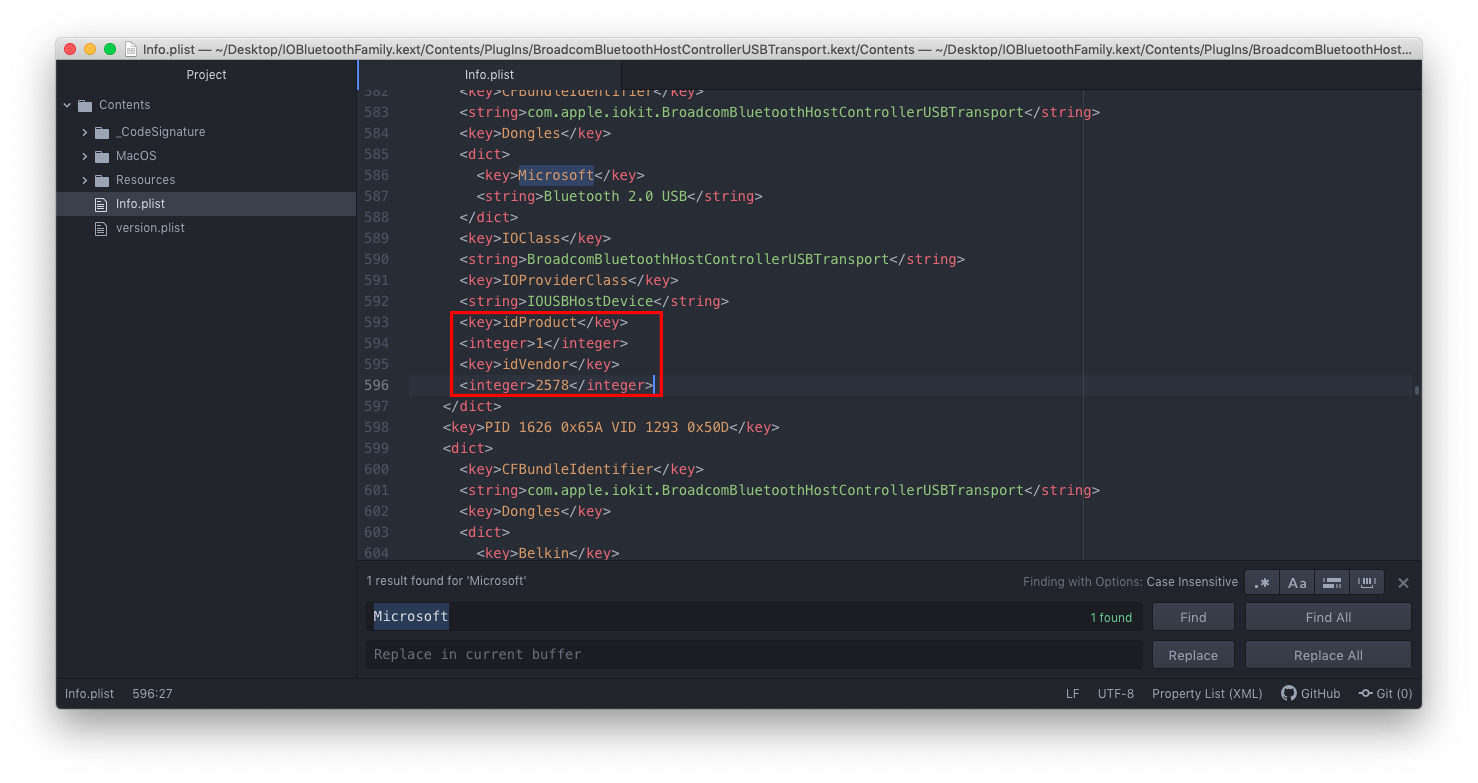Click the document proxy icon in title bar

(131, 48)
